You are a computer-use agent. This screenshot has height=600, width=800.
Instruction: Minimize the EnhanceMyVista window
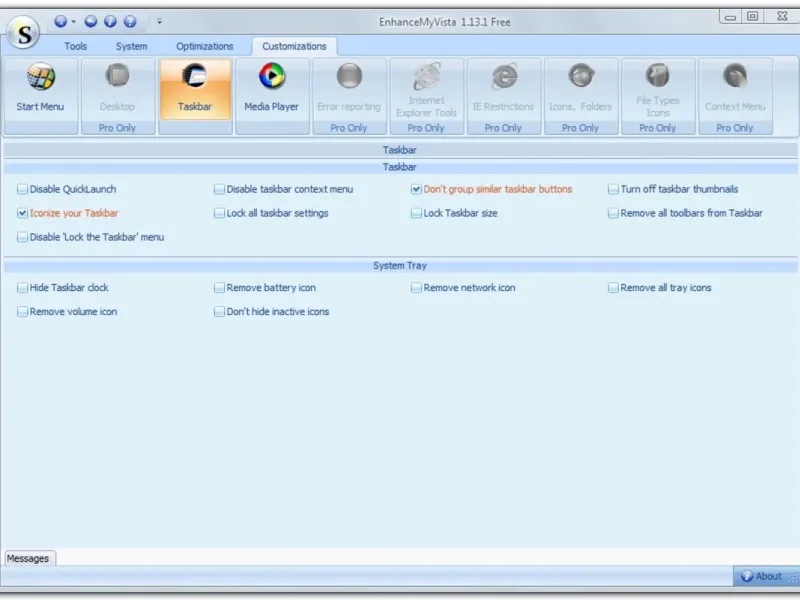tap(730, 17)
